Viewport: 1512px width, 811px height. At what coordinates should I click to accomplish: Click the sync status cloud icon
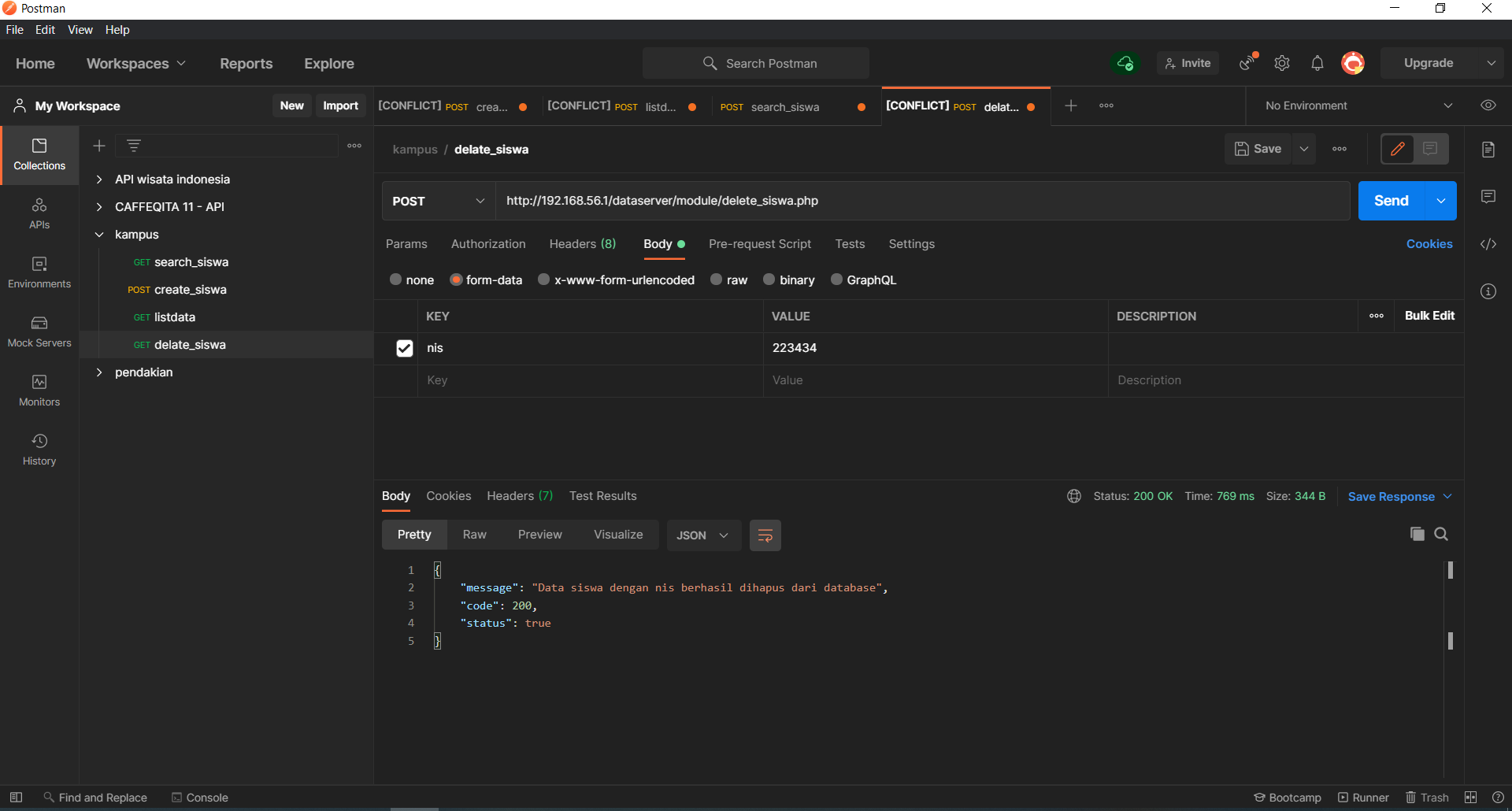pos(1125,63)
